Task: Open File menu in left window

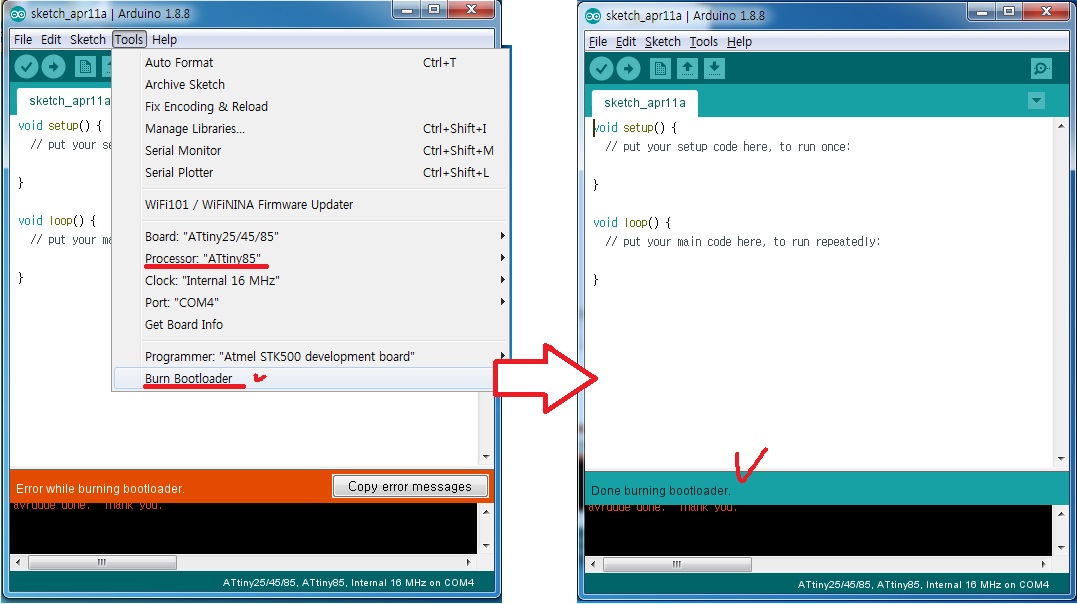Action: (23, 40)
